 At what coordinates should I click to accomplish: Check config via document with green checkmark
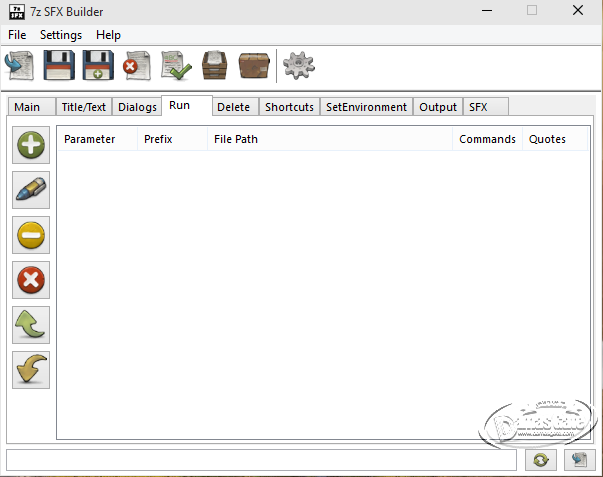click(176, 66)
